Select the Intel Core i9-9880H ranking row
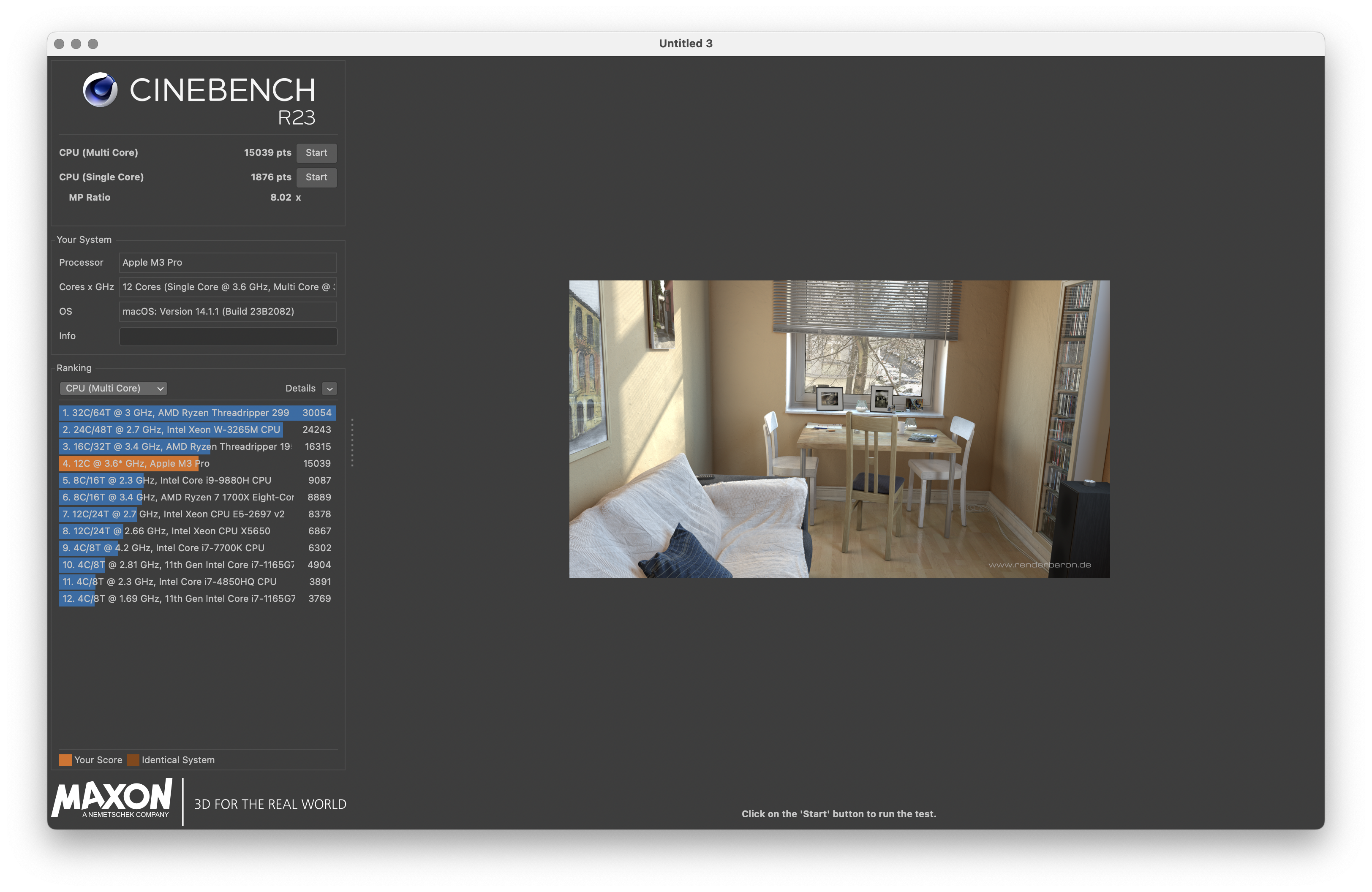This screenshot has height=892, width=1372. point(196,481)
